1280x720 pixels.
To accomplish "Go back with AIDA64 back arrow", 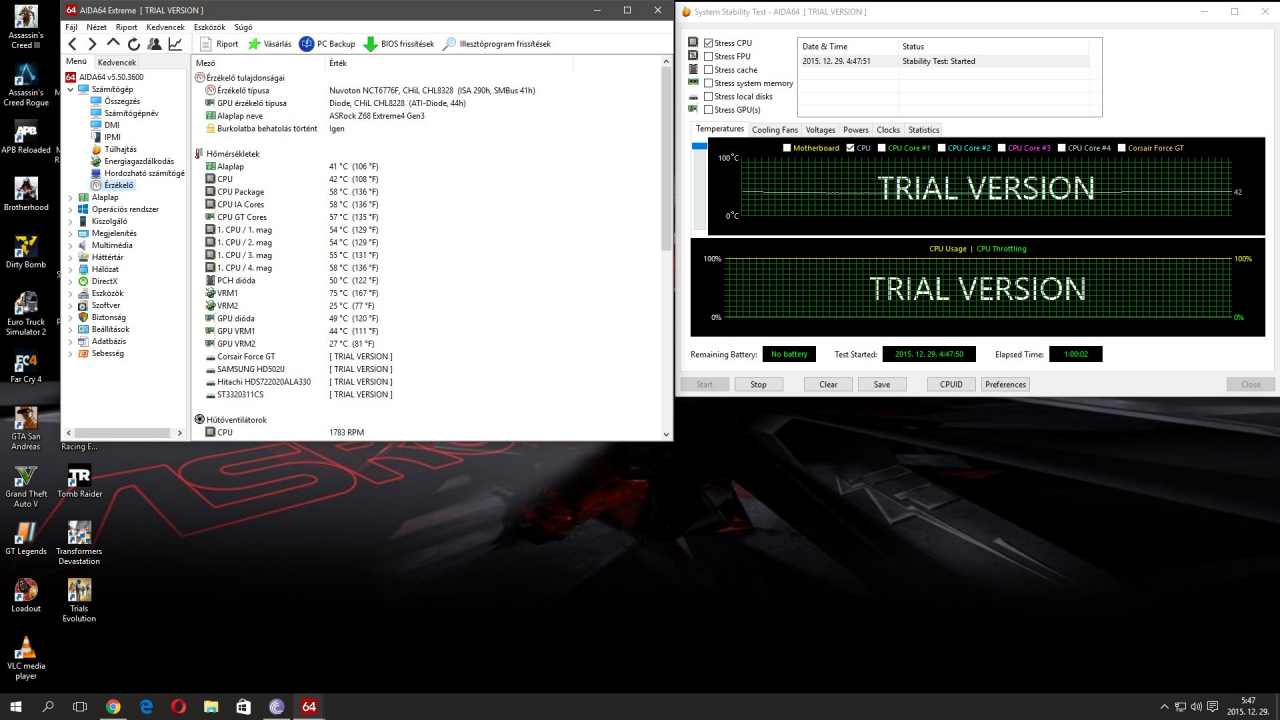I will click(72, 44).
